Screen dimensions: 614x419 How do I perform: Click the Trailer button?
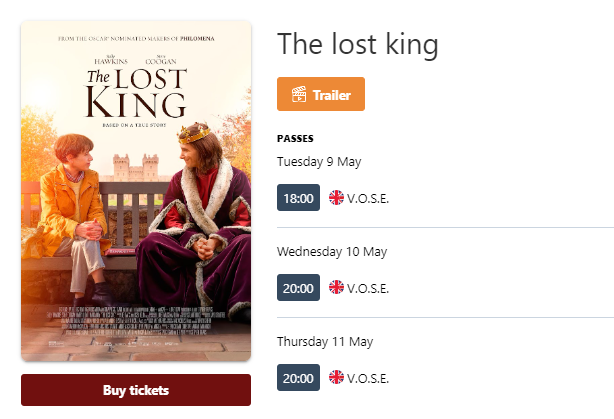pos(321,94)
